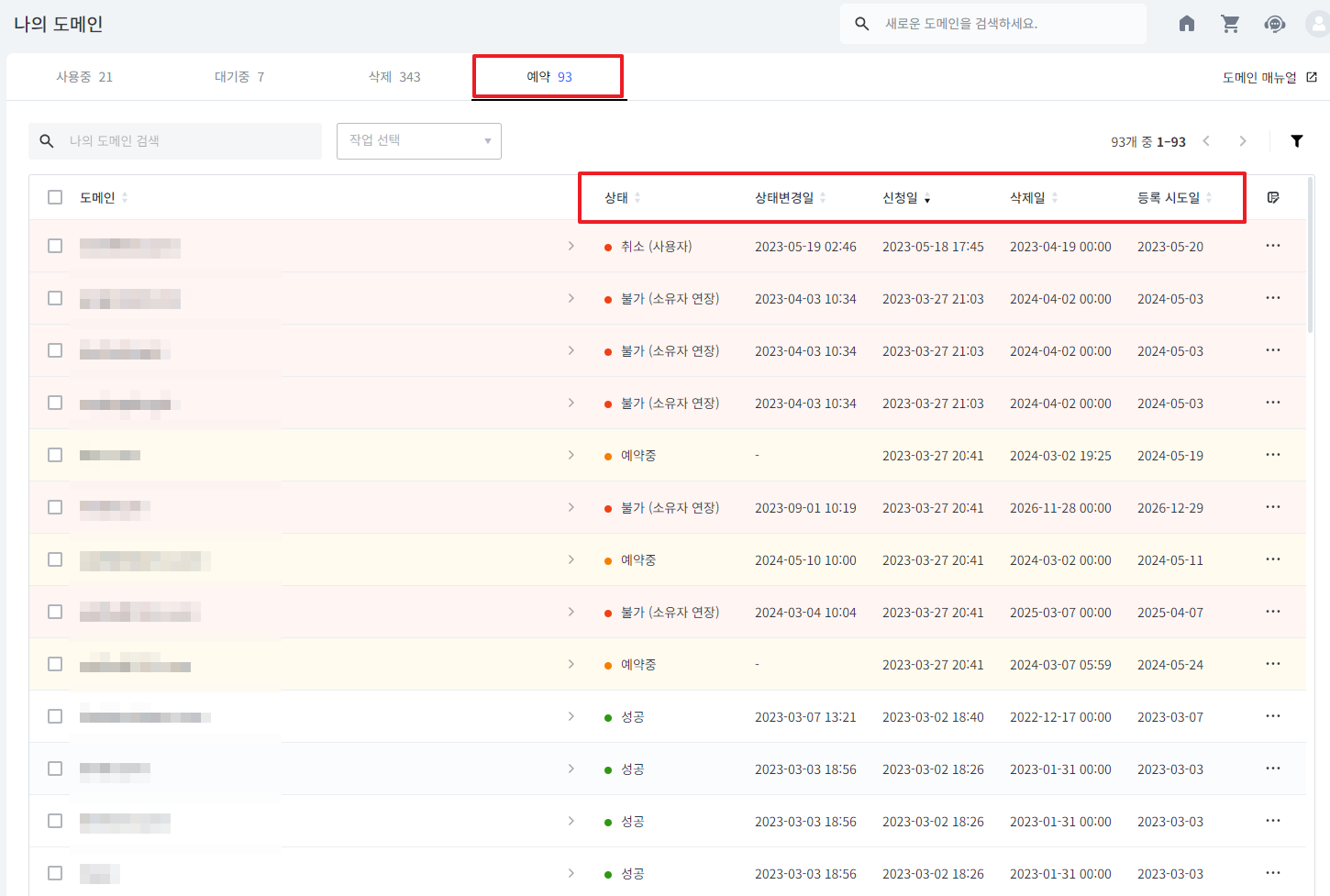Switch to the 사용중 21 tab
This screenshot has height=896, width=1330.
tap(84, 77)
